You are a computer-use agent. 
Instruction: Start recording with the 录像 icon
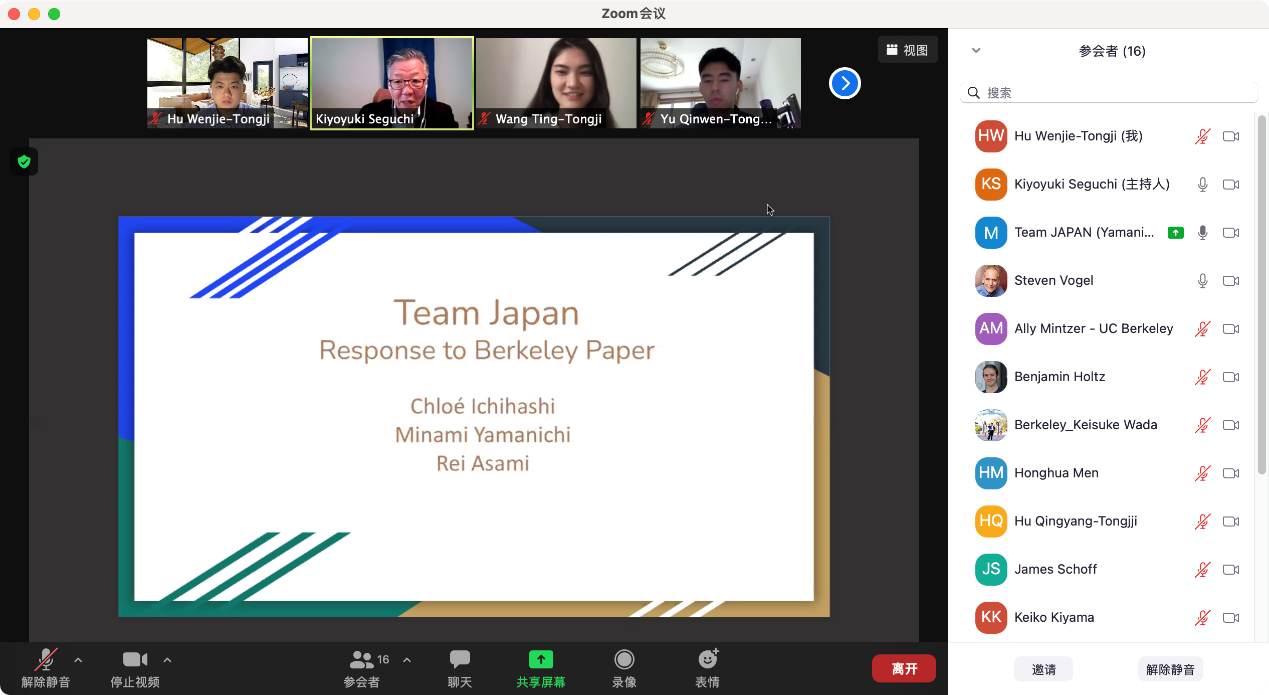624,660
